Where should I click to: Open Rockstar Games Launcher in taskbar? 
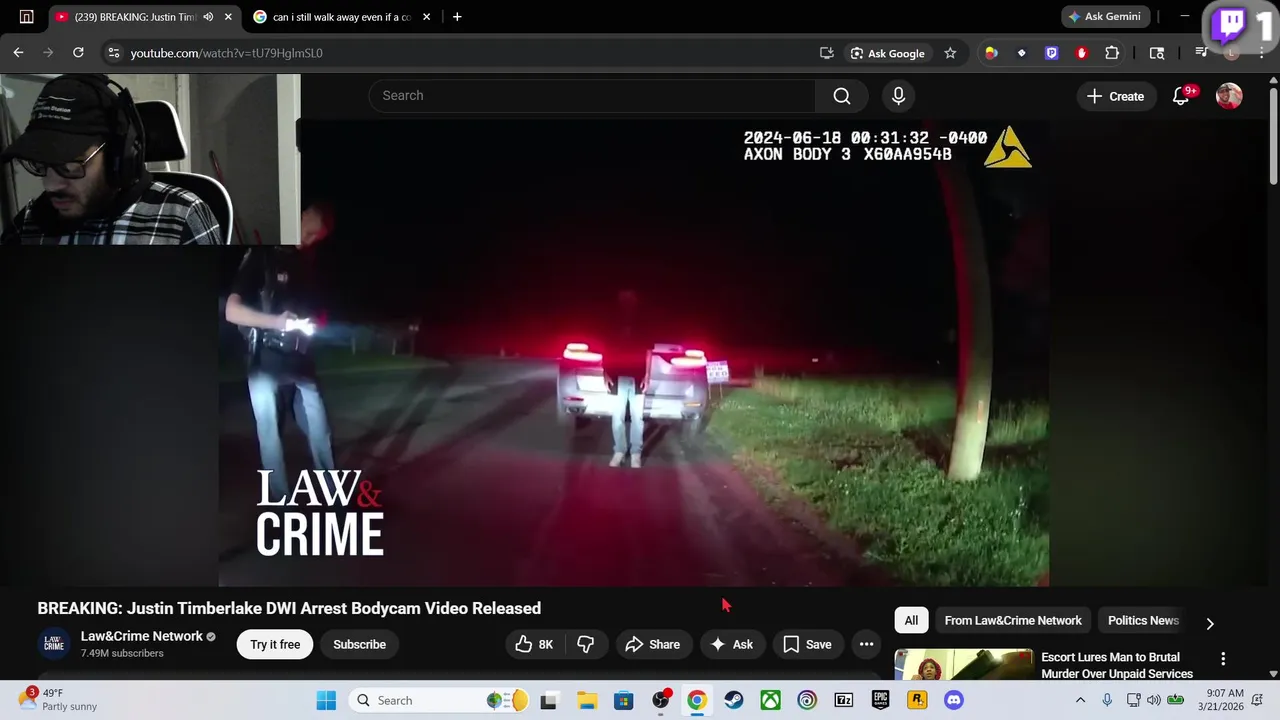click(x=917, y=701)
